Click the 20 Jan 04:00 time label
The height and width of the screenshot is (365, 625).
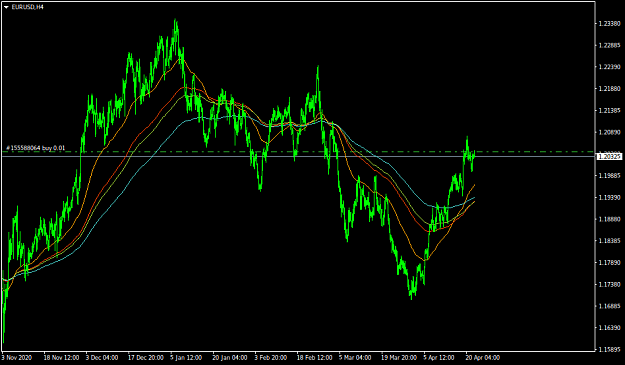[230, 358]
